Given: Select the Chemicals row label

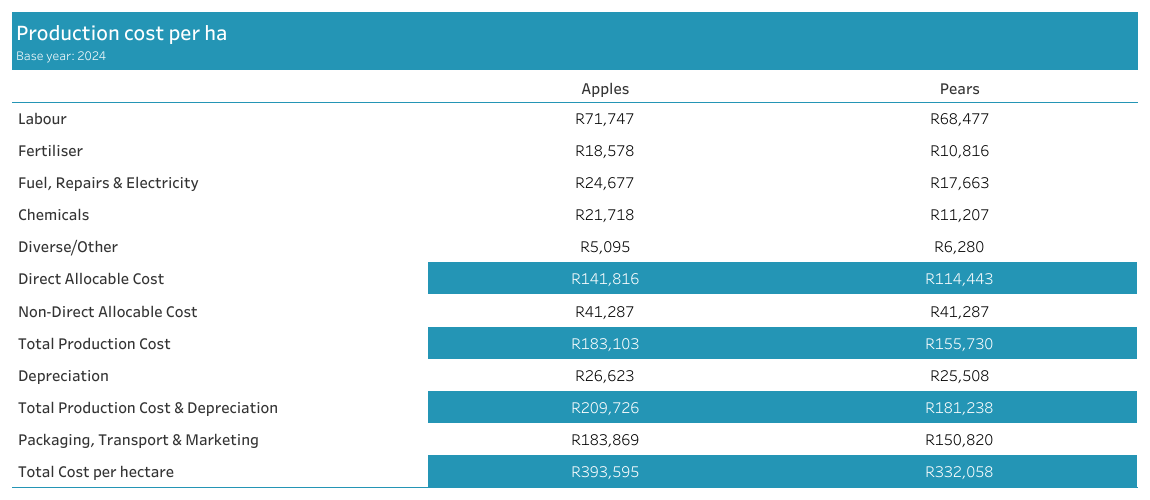Looking at the screenshot, I should pos(53,215).
